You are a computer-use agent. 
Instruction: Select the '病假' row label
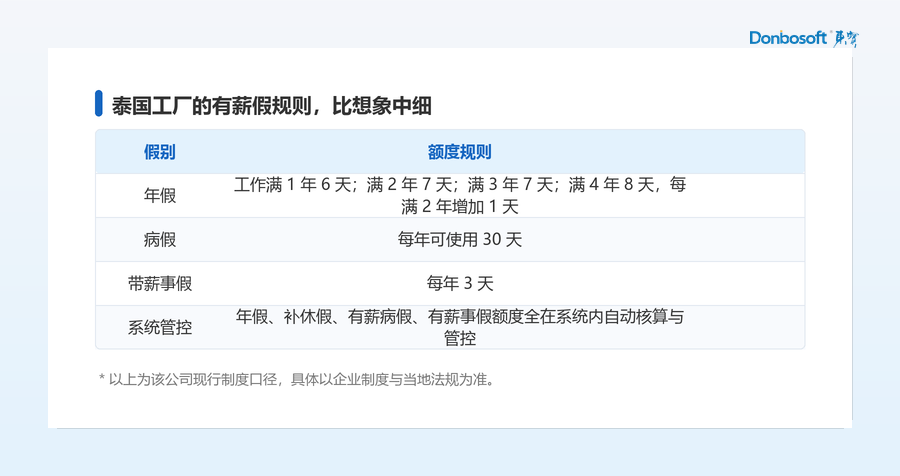(x=160, y=239)
